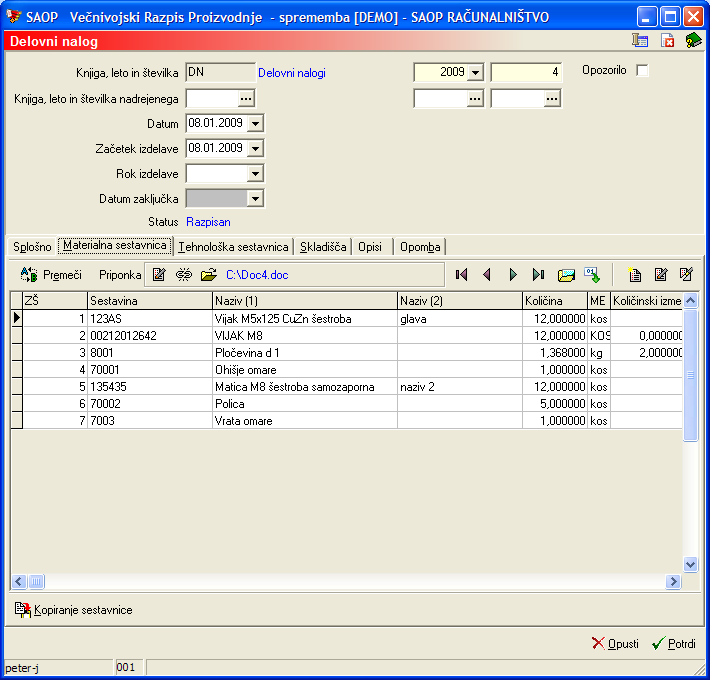710x680 pixels.
Task: Click the delete document icon with red X
Action: (x=667, y=41)
